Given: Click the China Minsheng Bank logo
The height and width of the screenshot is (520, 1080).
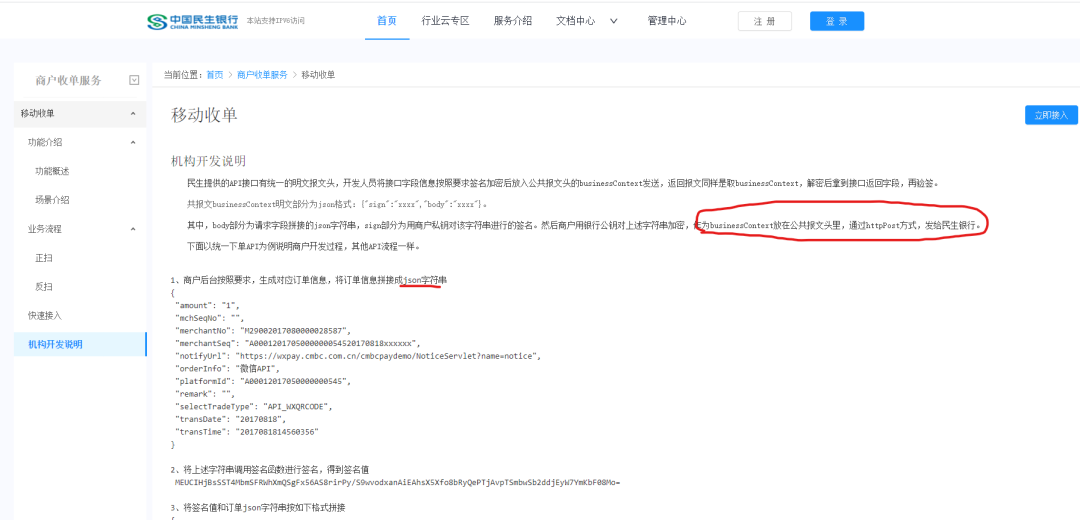Looking at the screenshot, I should [193, 21].
